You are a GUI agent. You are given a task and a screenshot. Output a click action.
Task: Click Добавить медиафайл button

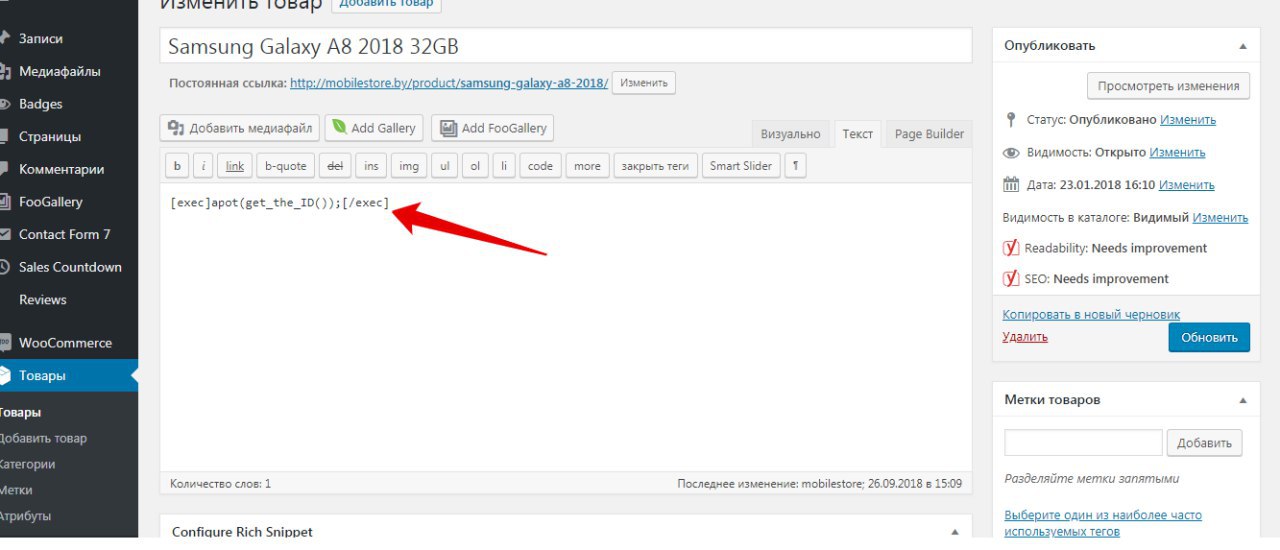click(x=239, y=128)
